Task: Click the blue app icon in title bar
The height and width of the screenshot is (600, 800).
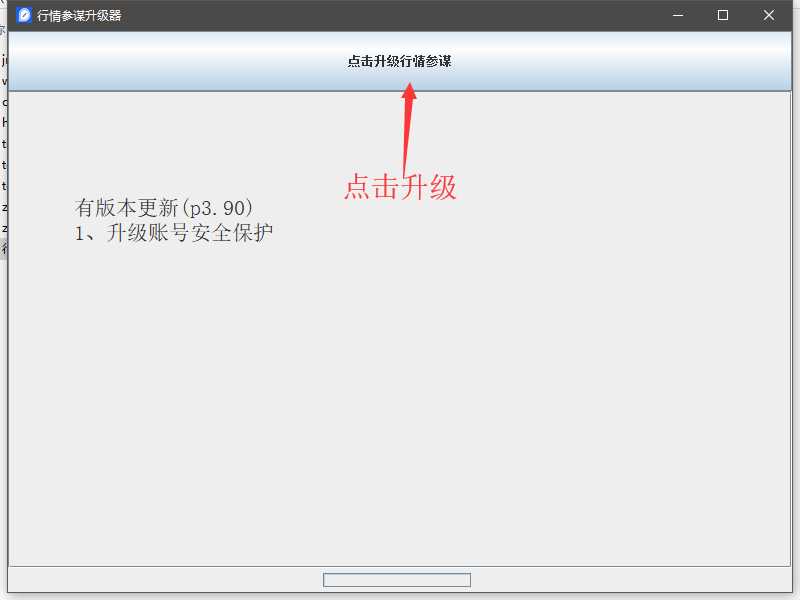Action: click(24, 15)
